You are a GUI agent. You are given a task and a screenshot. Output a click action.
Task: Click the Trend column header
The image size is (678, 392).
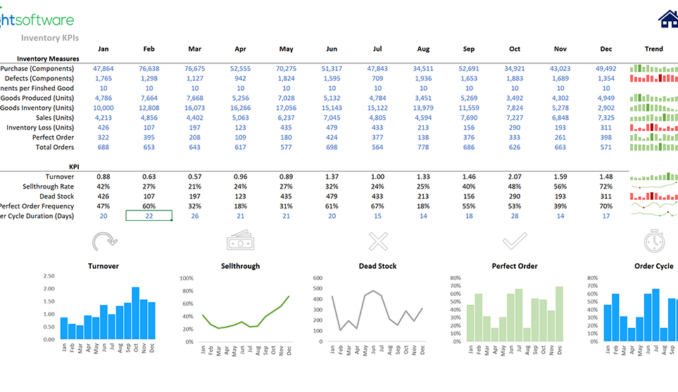click(654, 49)
